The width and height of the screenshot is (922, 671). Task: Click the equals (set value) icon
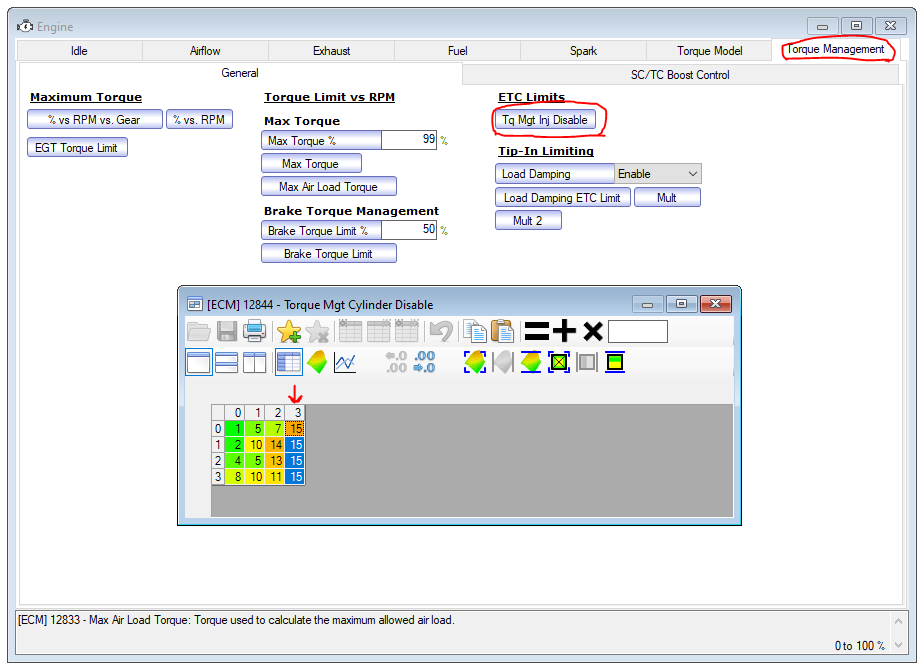pyautogui.click(x=536, y=332)
